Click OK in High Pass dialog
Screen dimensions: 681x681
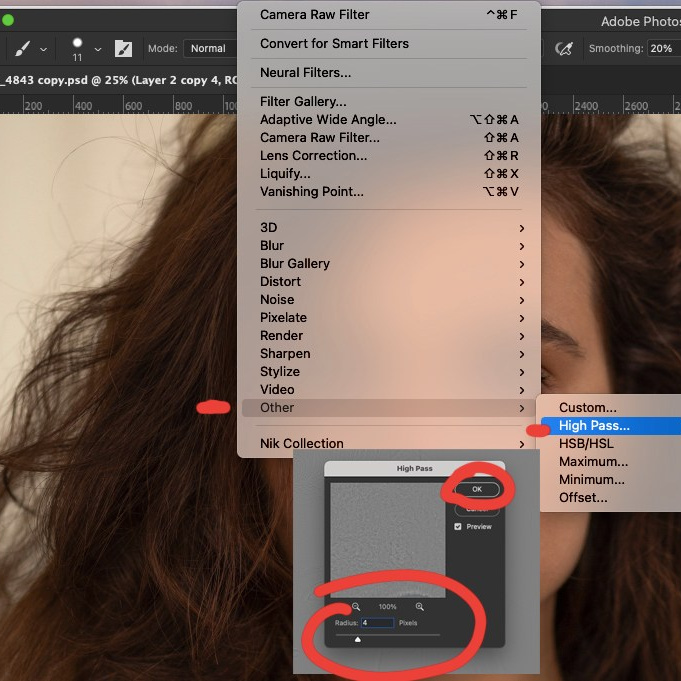[477, 489]
